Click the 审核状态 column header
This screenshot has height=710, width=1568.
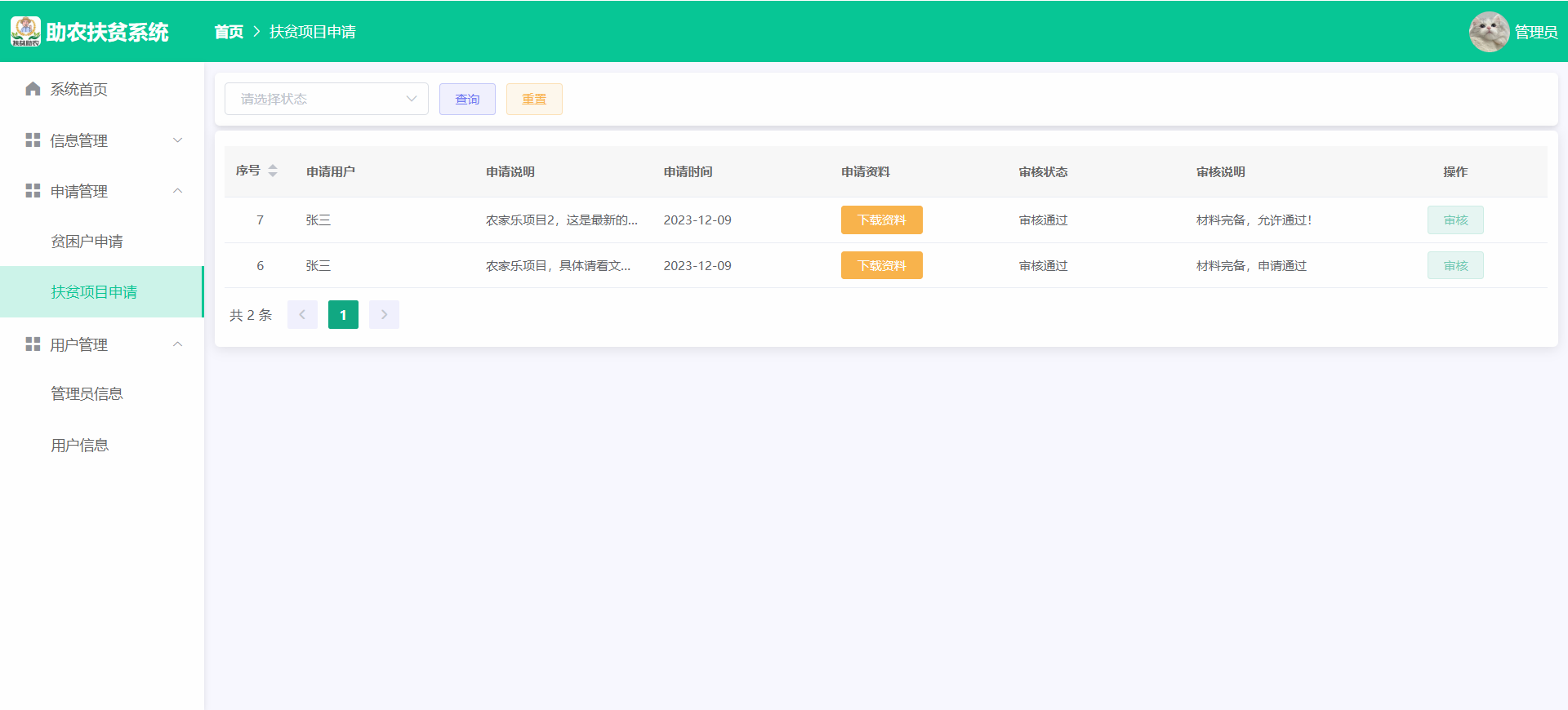pyautogui.click(x=1043, y=171)
